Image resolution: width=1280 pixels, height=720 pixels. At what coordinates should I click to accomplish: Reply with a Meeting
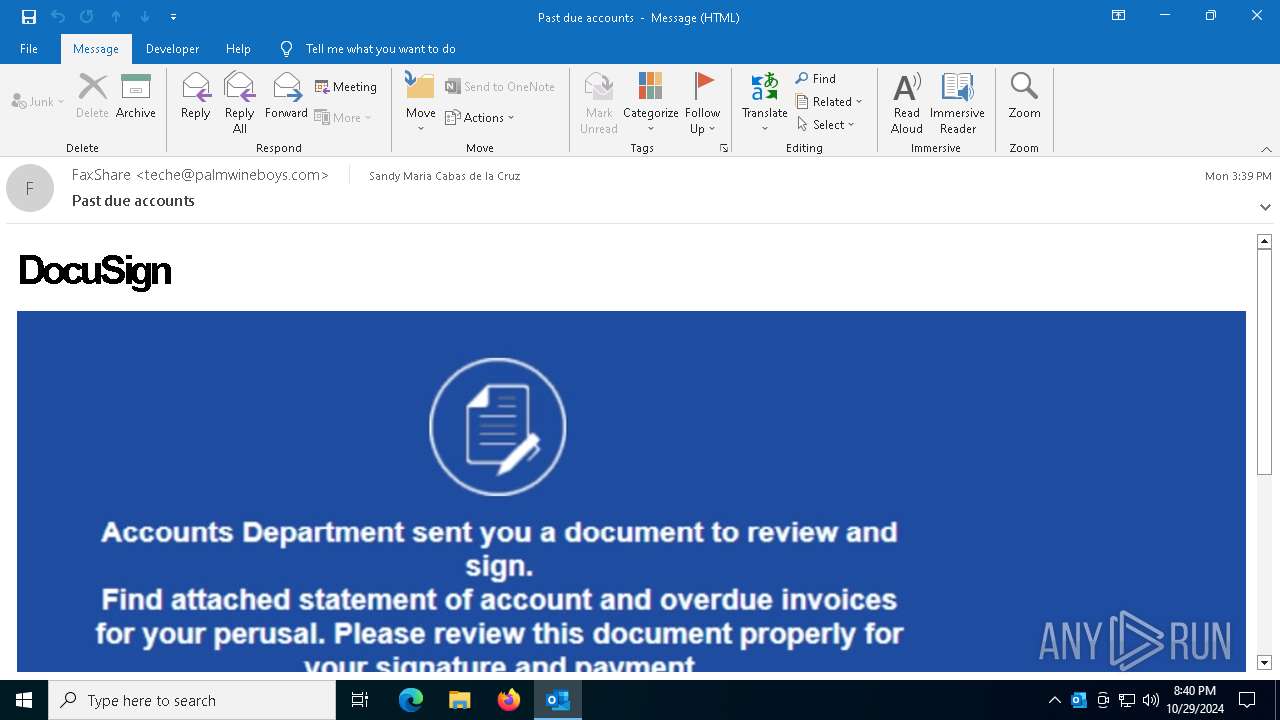click(346, 87)
